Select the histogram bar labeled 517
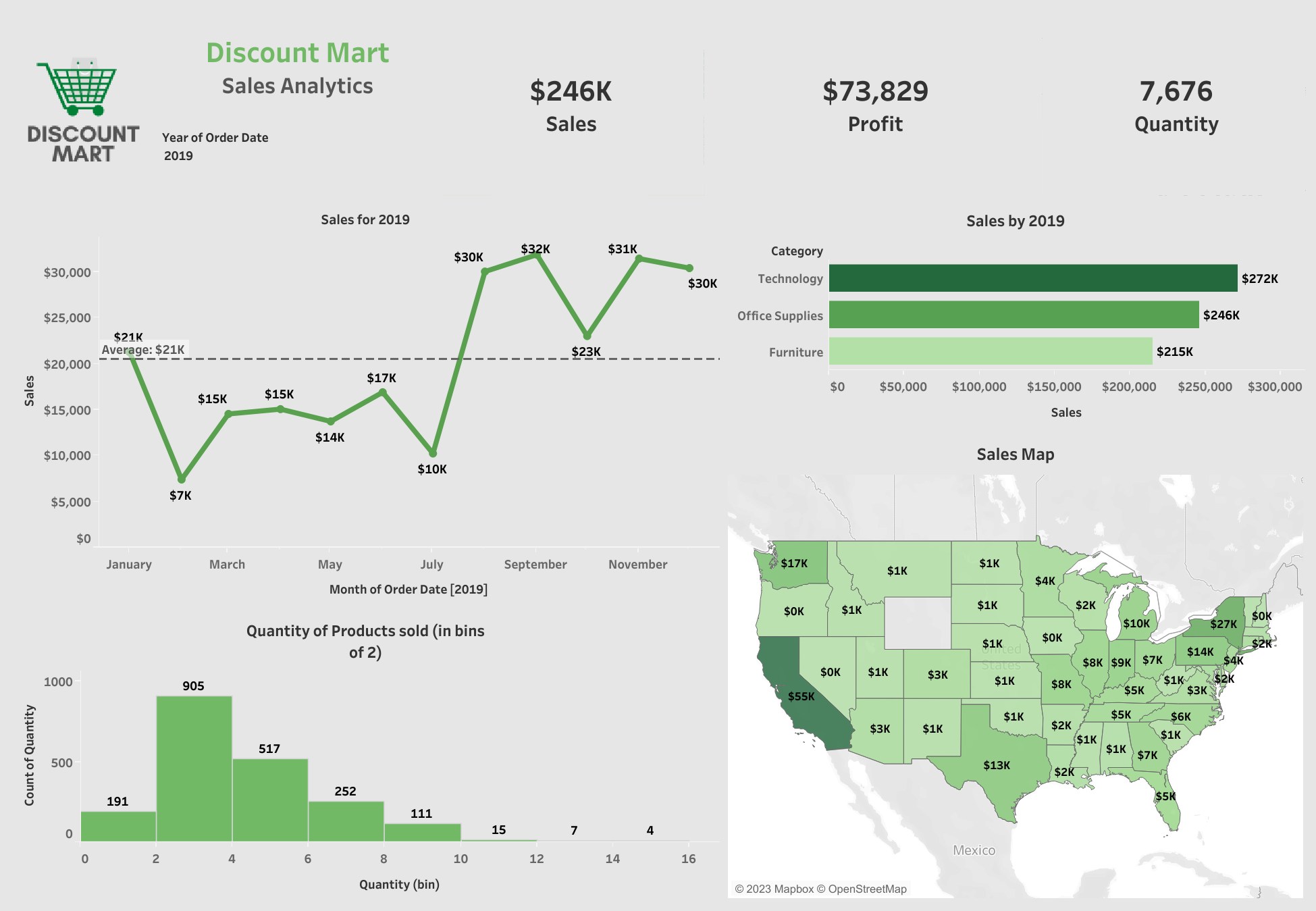Viewport: 1316px width, 911px height. (x=270, y=800)
